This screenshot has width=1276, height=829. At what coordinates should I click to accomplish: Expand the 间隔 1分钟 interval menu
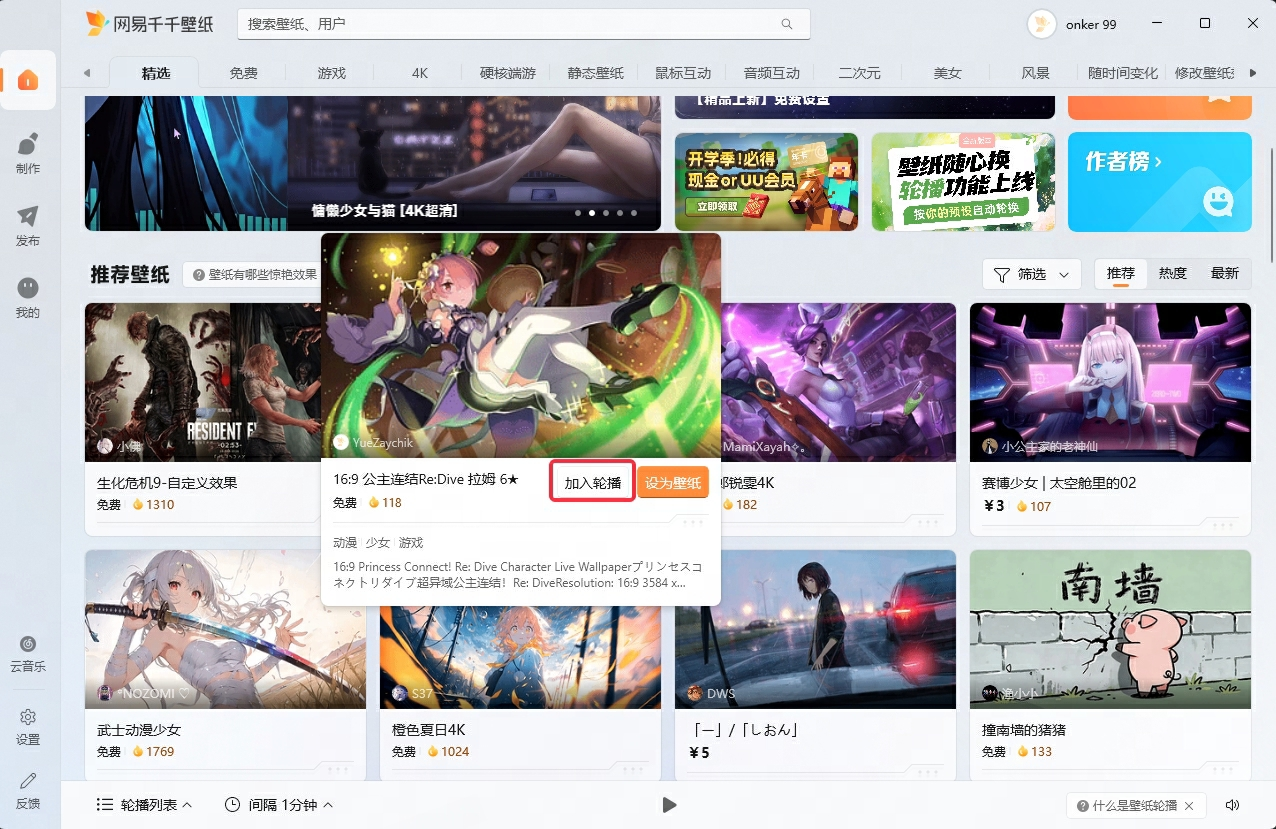pos(279,805)
